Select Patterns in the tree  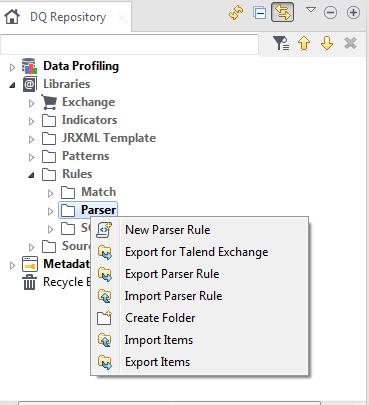pos(85,156)
